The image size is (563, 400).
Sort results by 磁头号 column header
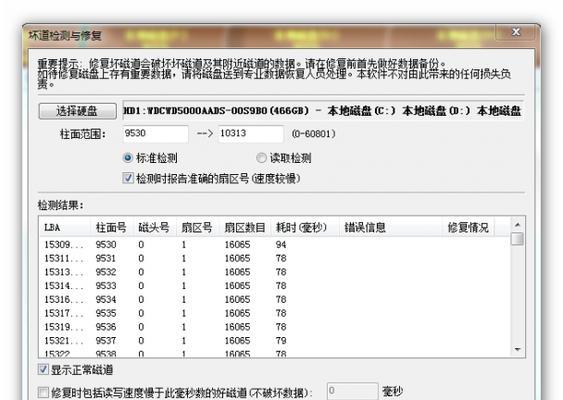[x=154, y=227]
